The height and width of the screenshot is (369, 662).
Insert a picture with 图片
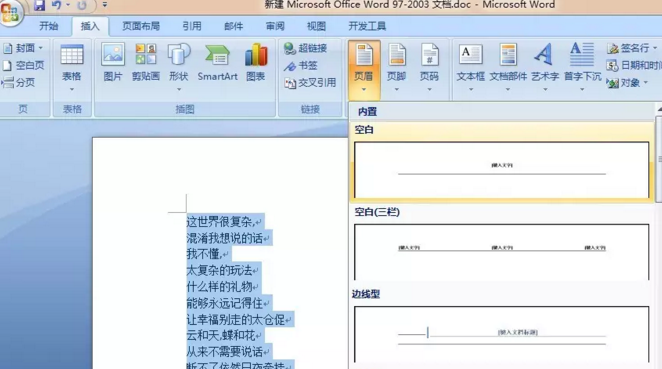[113, 62]
